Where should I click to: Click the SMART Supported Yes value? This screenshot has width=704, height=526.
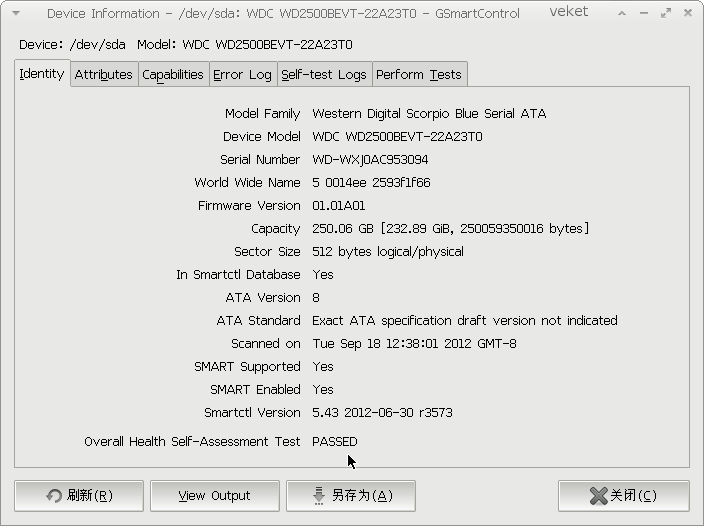point(322,367)
